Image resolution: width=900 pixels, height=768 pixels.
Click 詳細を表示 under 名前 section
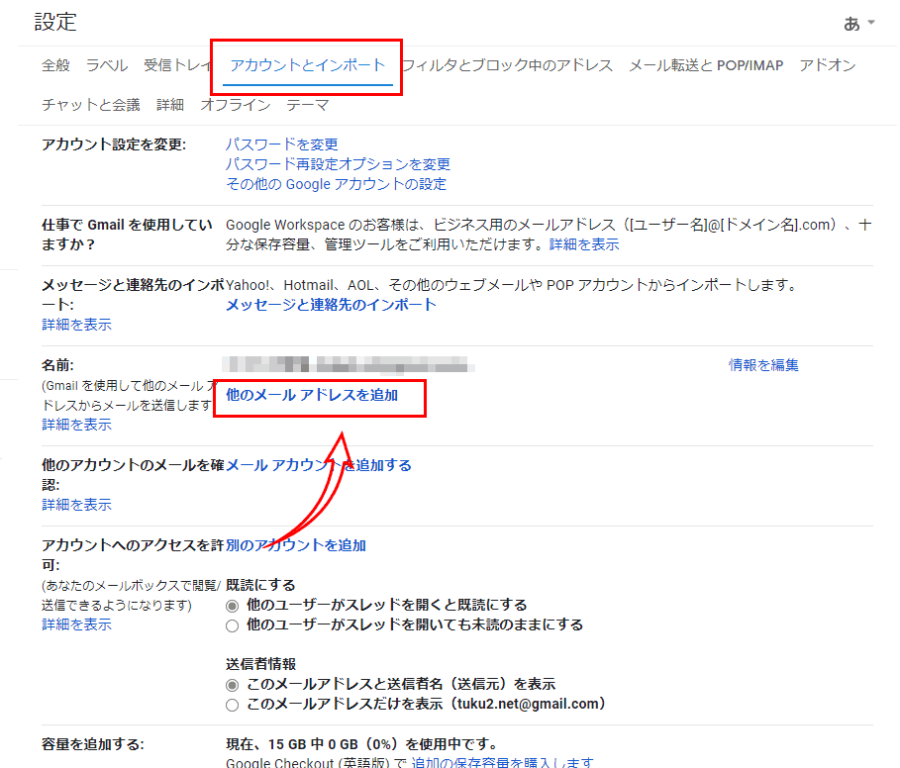[x=76, y=425]
